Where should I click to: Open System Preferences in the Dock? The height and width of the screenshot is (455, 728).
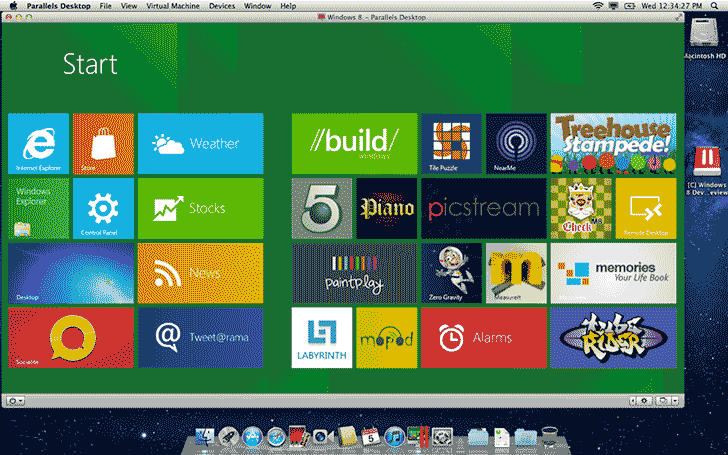coord(442,437)
